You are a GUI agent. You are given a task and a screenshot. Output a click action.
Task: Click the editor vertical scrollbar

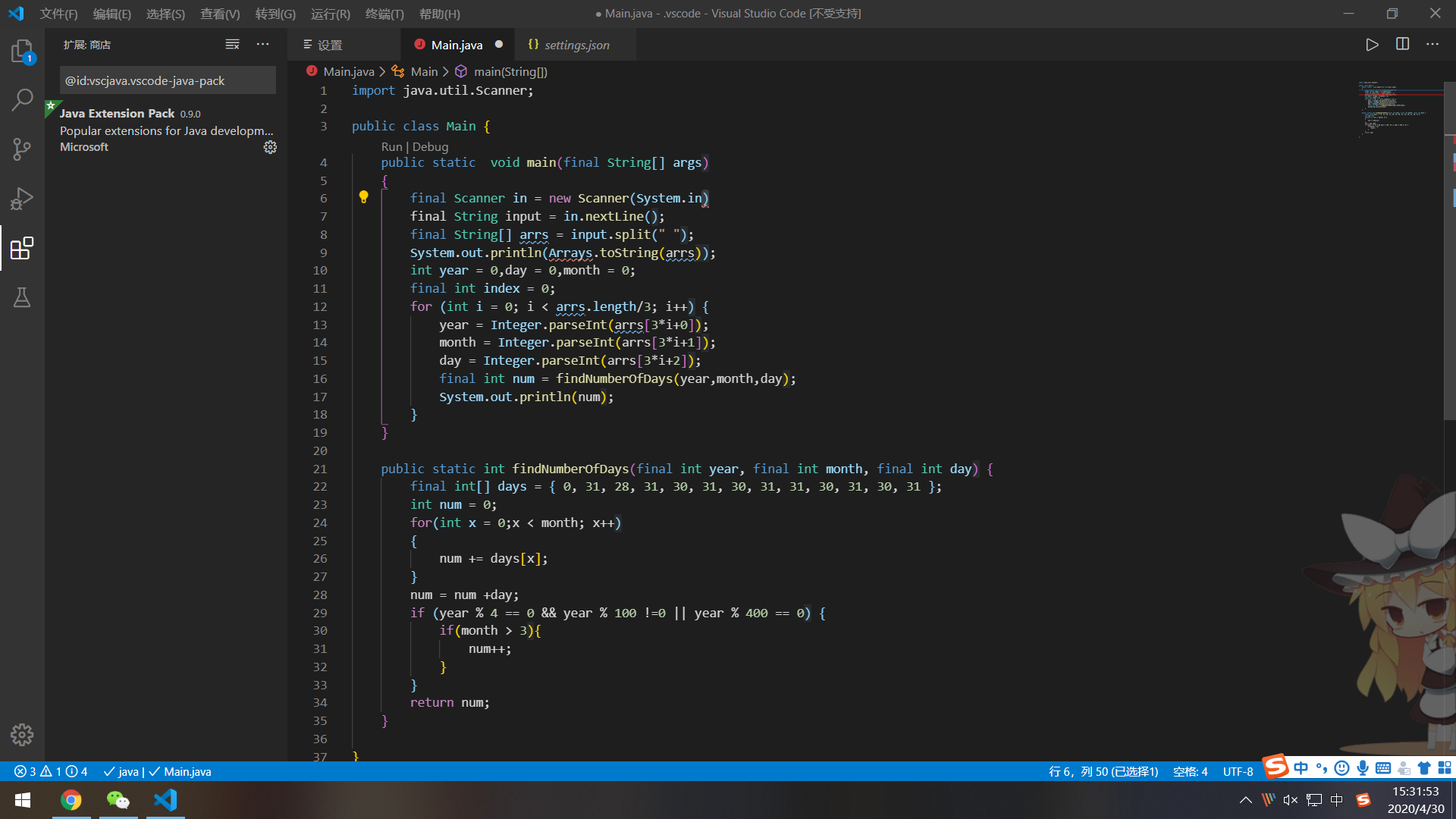[x=1449, y=250]
